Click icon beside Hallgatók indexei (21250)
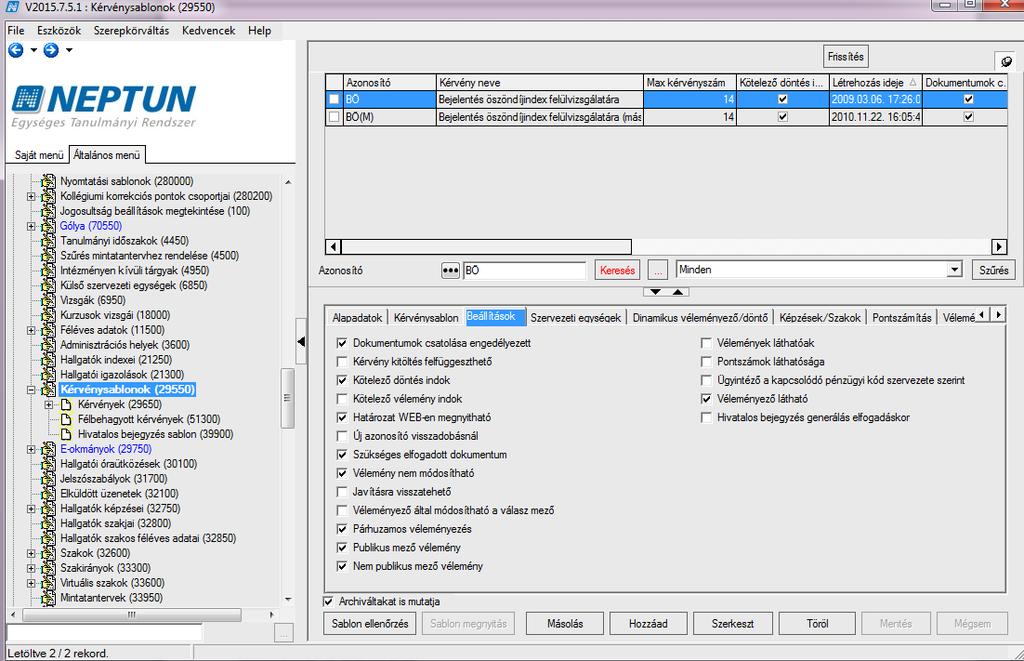This screenshot has width=1024, height=661. 48,360
